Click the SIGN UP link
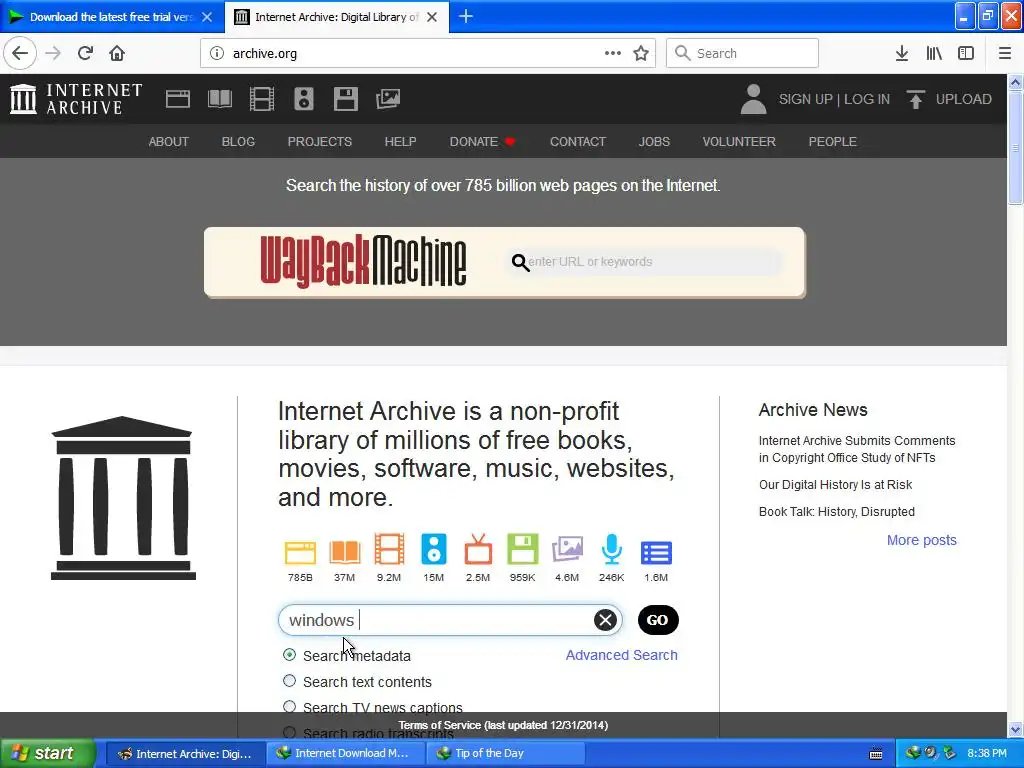Screen dimensions: 1024x768 pyautogui.click(x=805, y=99)
